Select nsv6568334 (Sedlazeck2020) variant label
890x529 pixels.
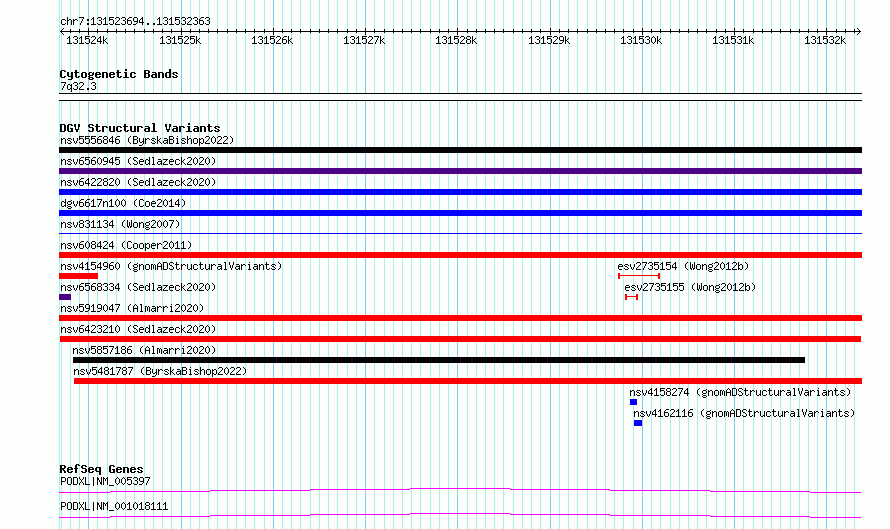coord(138,287)
